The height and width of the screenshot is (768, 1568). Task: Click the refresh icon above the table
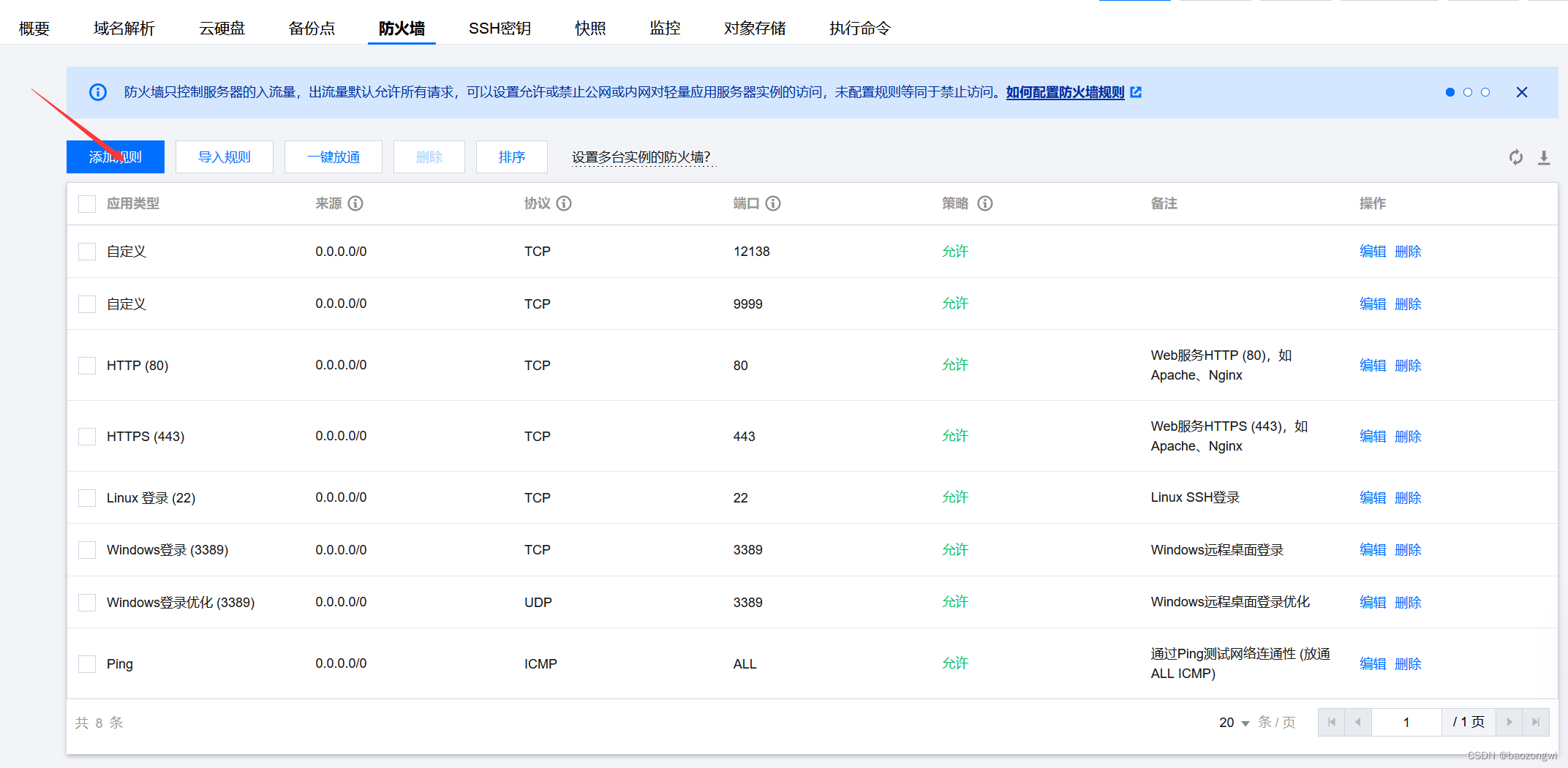tap(1515, 157)
